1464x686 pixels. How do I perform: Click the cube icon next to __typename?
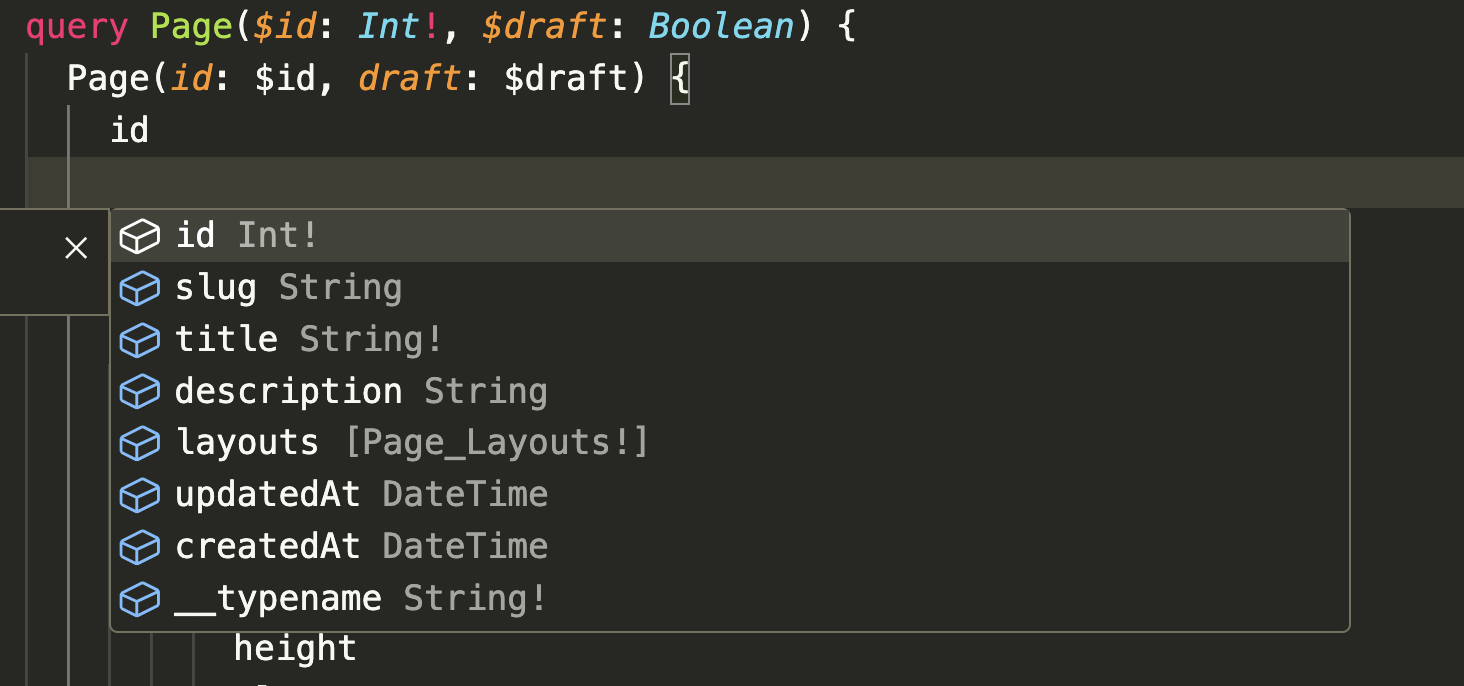[140, 599]
